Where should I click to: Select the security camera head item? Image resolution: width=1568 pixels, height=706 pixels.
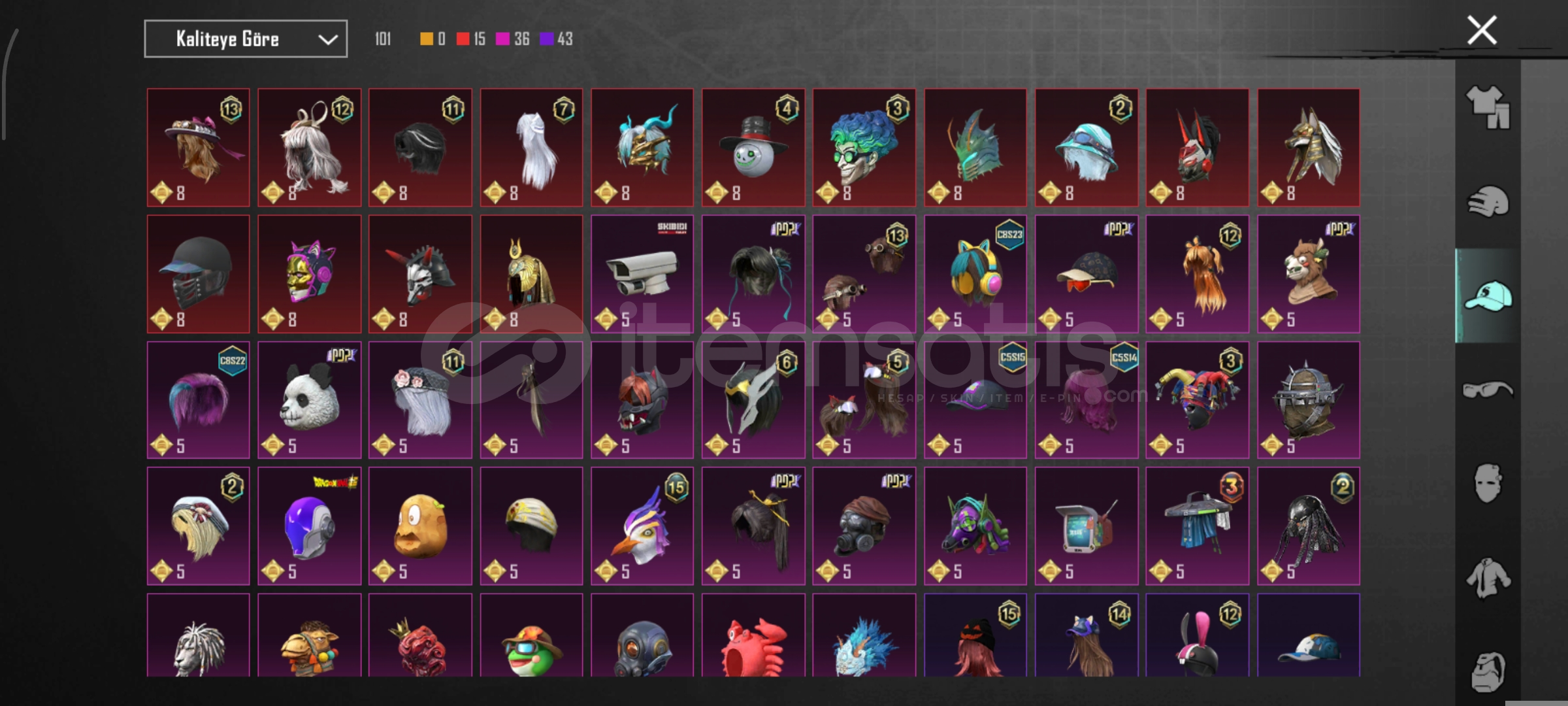tap(642, 274)
